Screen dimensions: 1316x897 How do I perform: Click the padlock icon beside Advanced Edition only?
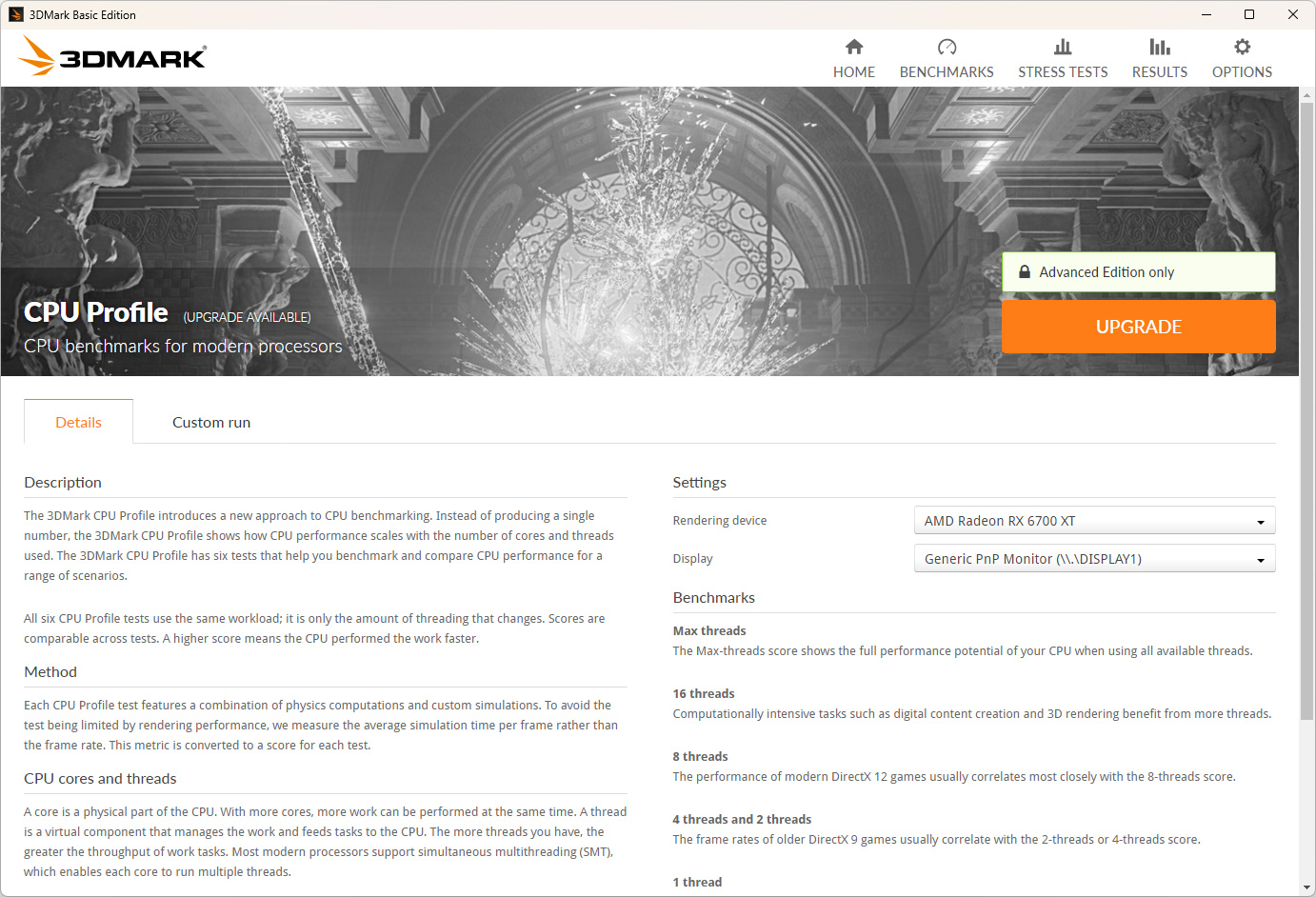coord(1025,271)
